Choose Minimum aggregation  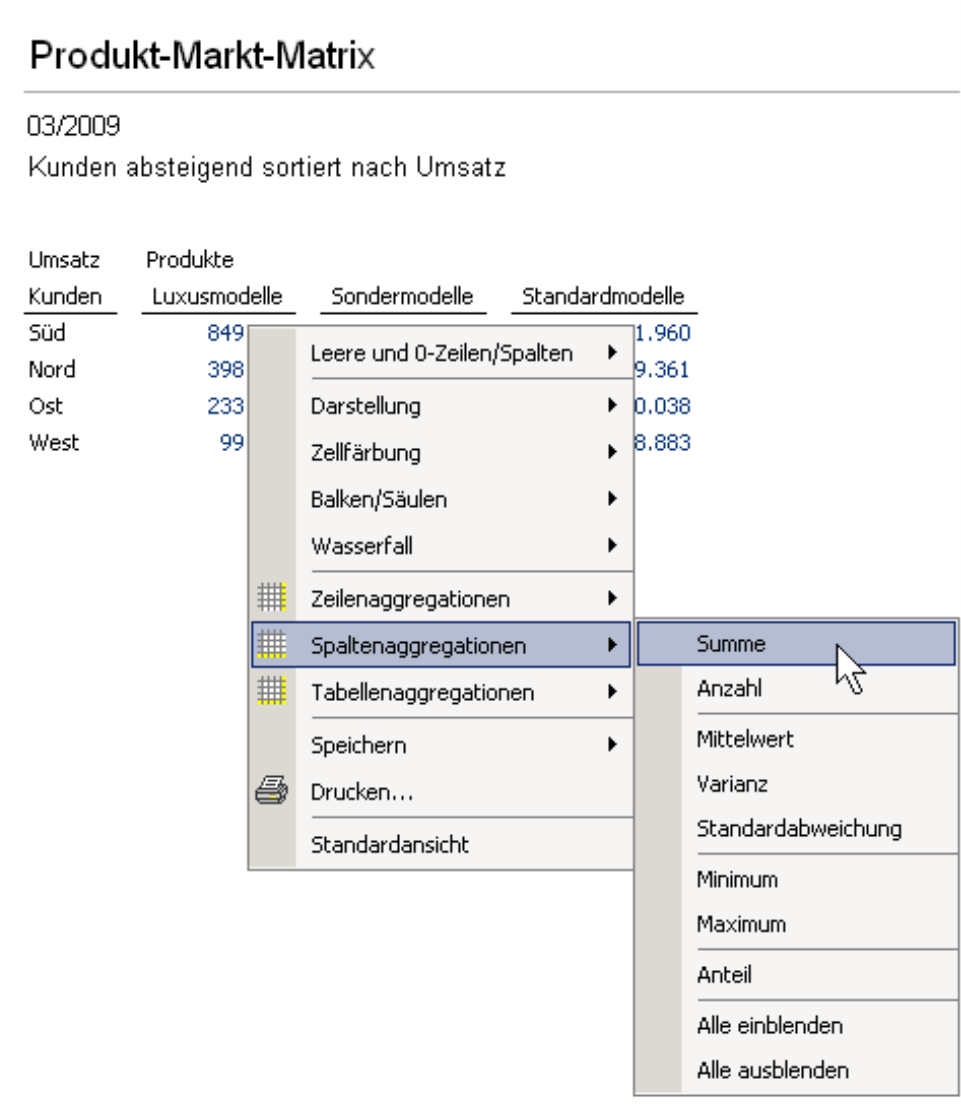click(737, 880)
